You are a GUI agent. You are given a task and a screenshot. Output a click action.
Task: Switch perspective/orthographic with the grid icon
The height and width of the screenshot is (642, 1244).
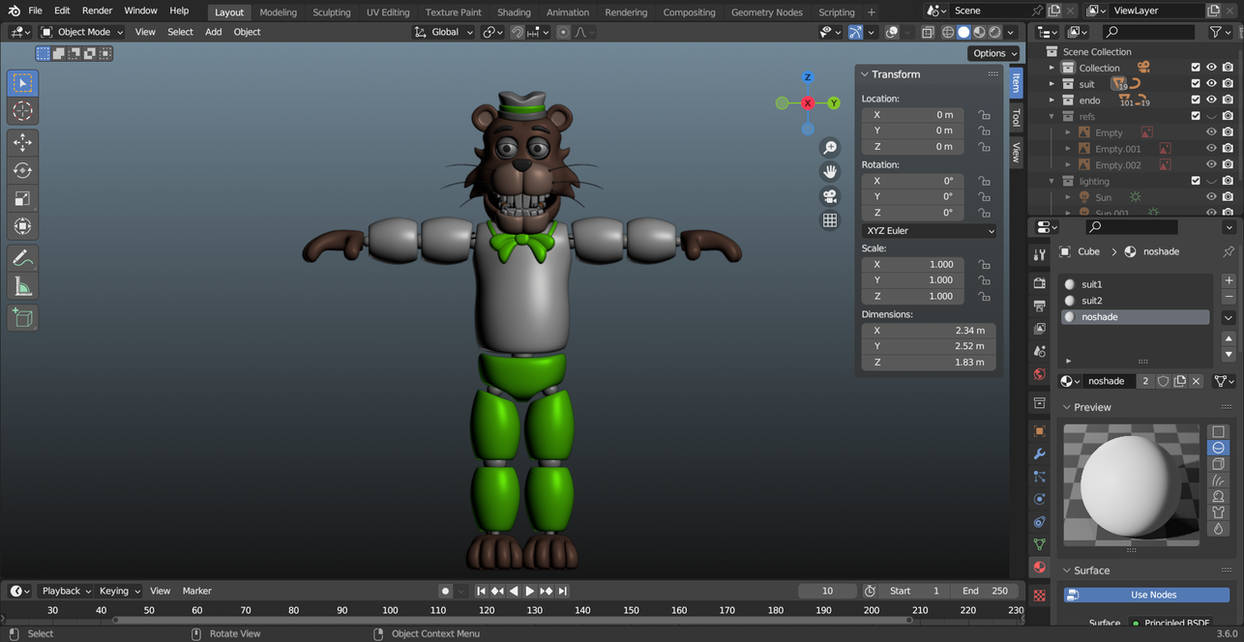pos(830,220)
